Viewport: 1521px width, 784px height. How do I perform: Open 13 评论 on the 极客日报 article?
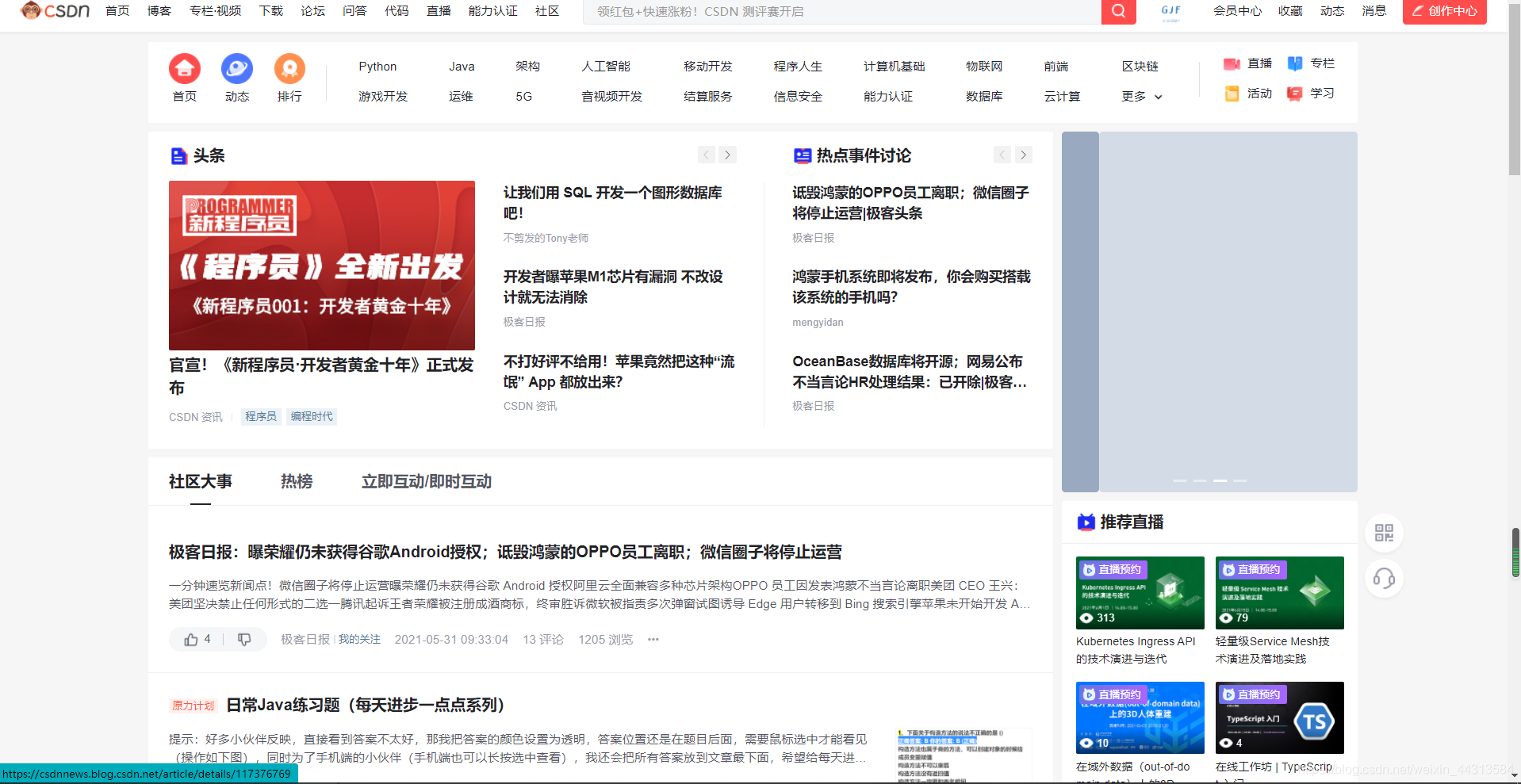click(x=543, y=639)
